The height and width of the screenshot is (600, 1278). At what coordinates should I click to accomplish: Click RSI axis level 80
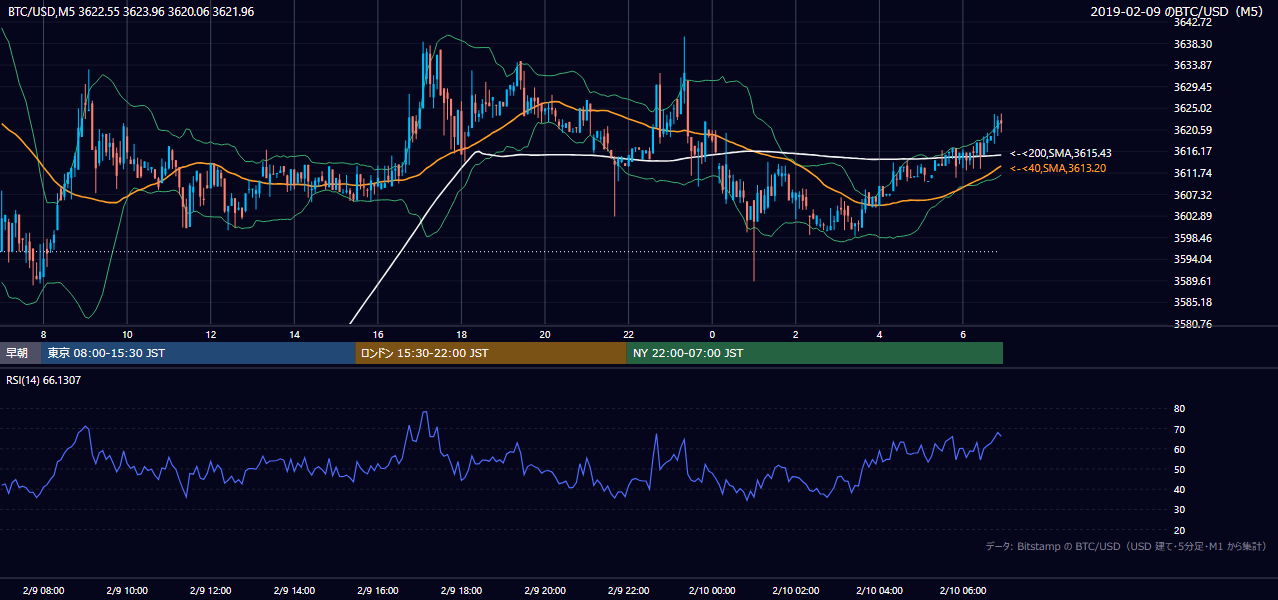(x=1179, y=409)
